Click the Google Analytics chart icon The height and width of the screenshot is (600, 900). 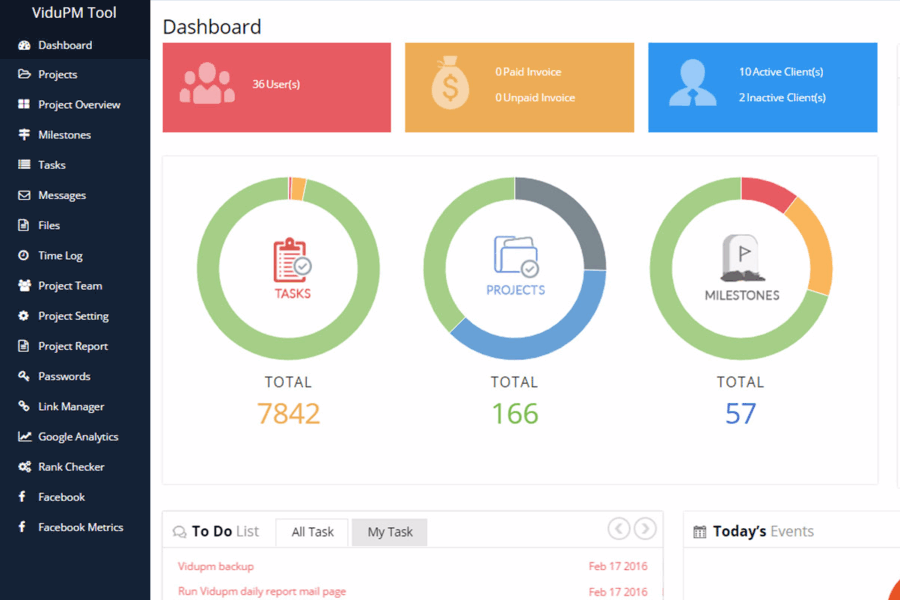click(x=24, y=436)
